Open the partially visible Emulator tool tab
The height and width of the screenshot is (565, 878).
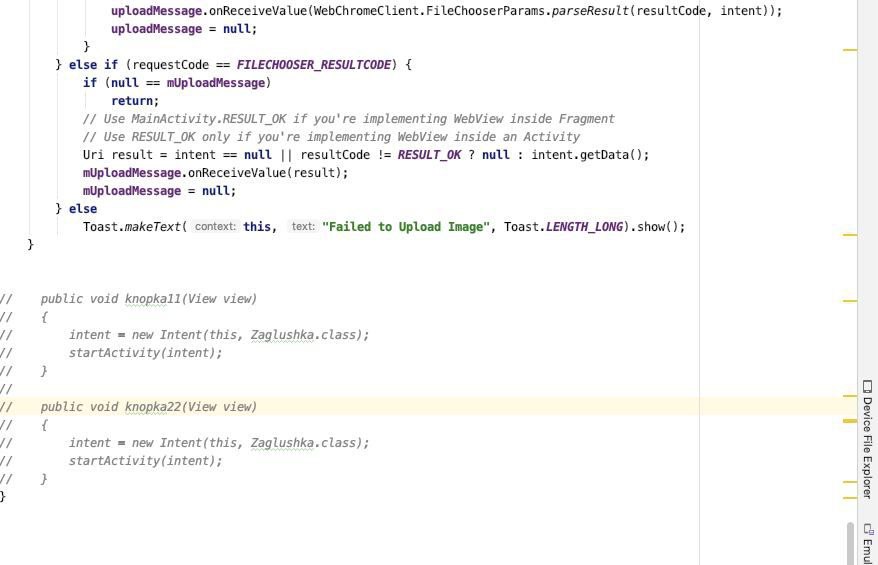(868, 544)
